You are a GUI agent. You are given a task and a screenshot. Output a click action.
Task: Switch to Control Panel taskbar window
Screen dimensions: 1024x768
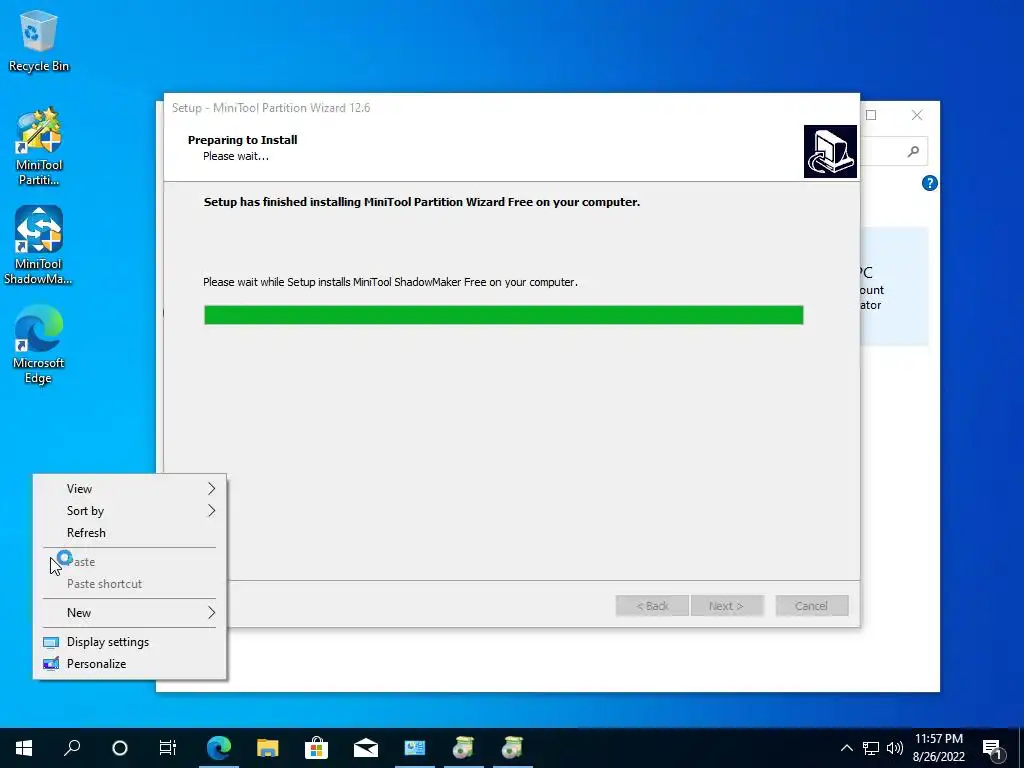(415, 748)
